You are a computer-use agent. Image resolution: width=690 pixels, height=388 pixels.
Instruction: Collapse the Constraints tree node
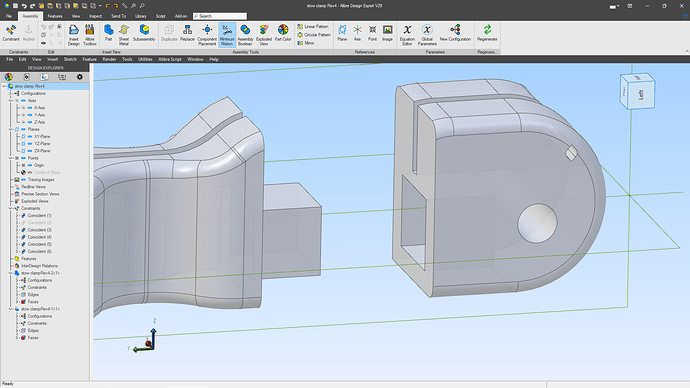[x=11, y=209]
